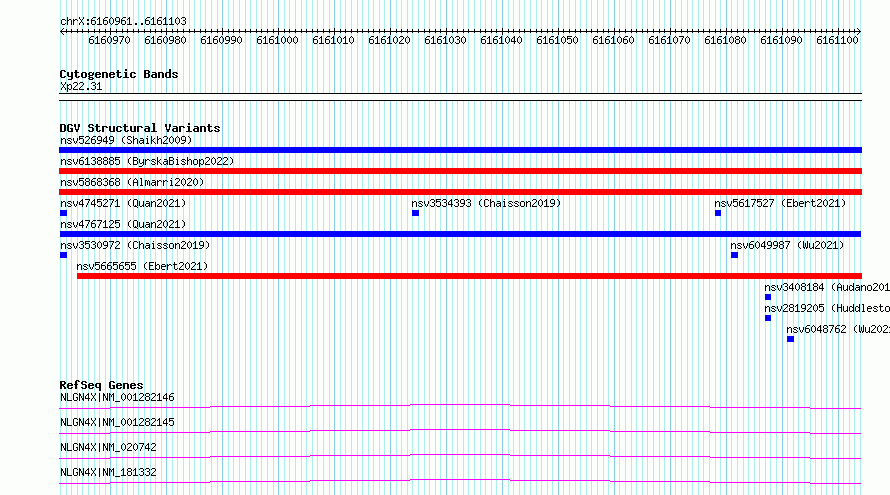
Task: Click the NLGN4X|NM_001282145 gene label
Action: click(117, 422)
